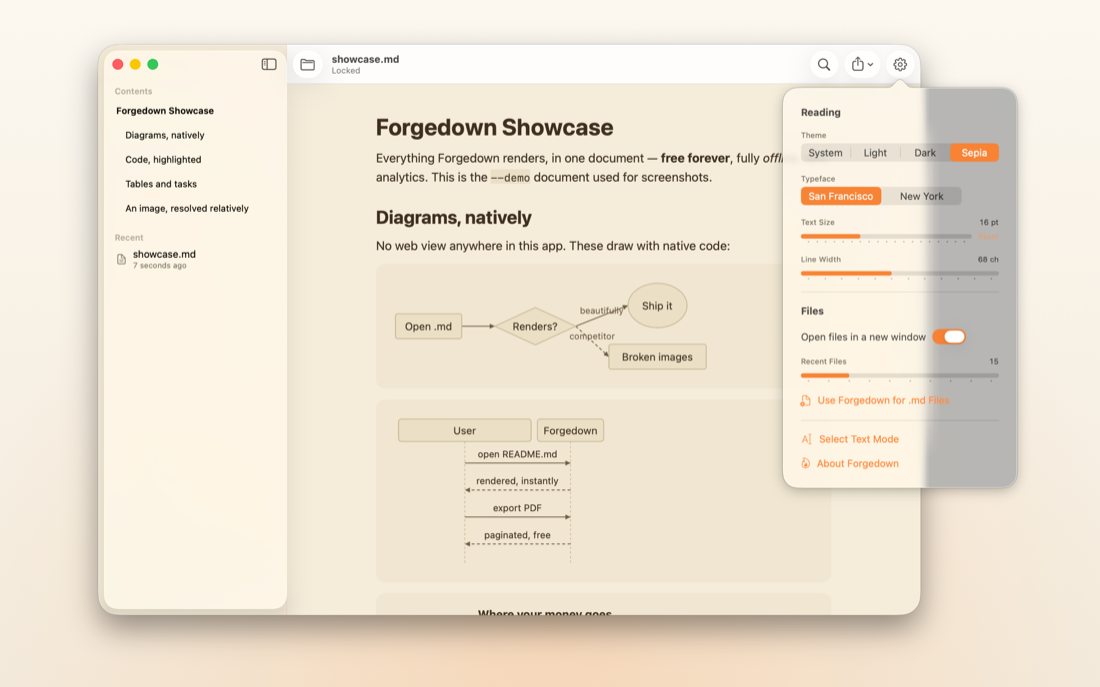Choose the San Francisco typeface
This screenshot has height=687, width=1100.
pos(840,196)
